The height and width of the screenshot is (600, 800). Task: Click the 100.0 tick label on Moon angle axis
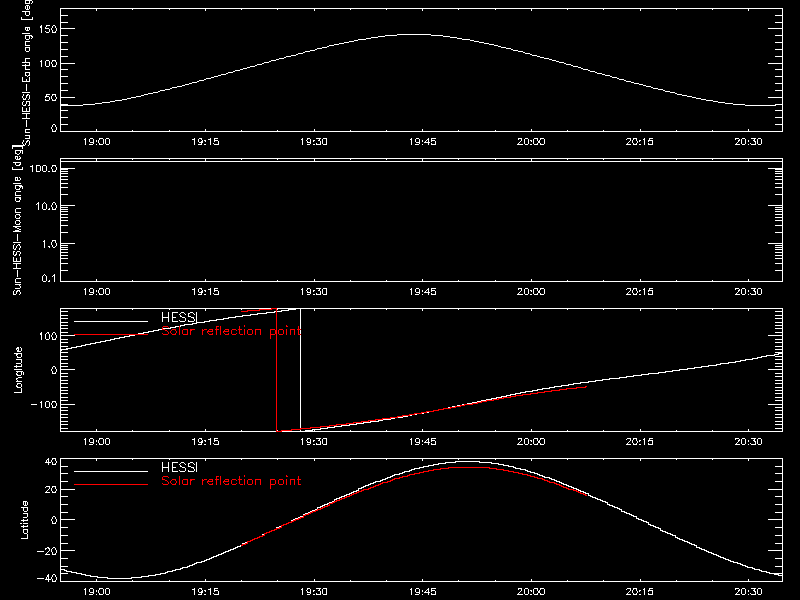43,169
